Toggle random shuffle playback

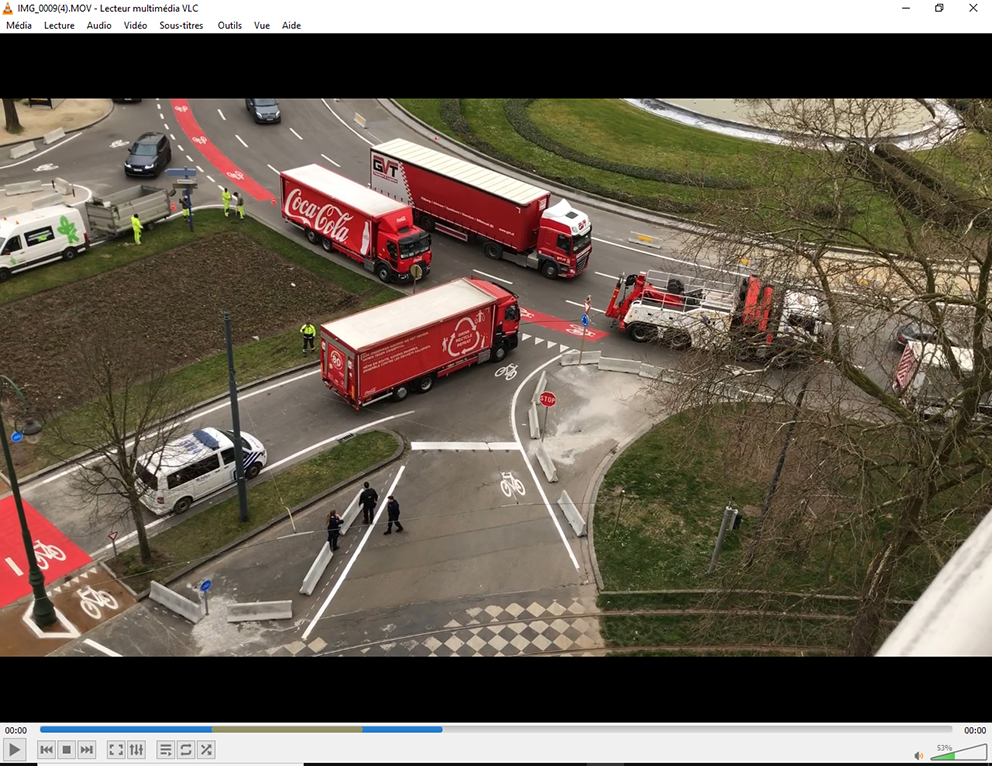[206, 750]
